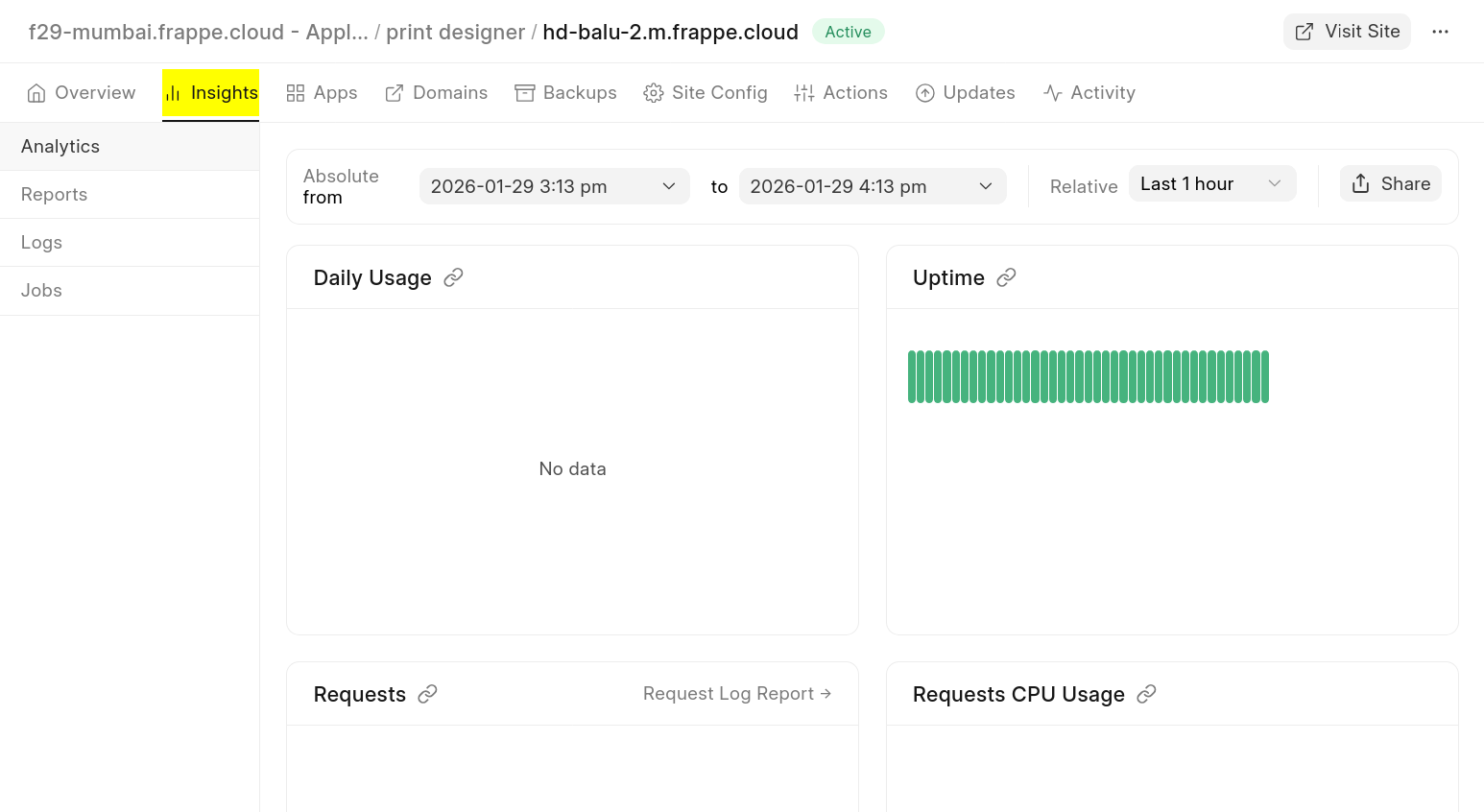This screenshot has width=1484, height=812.
Task: Open the Request Log Report link
Action: pos(736,694)
